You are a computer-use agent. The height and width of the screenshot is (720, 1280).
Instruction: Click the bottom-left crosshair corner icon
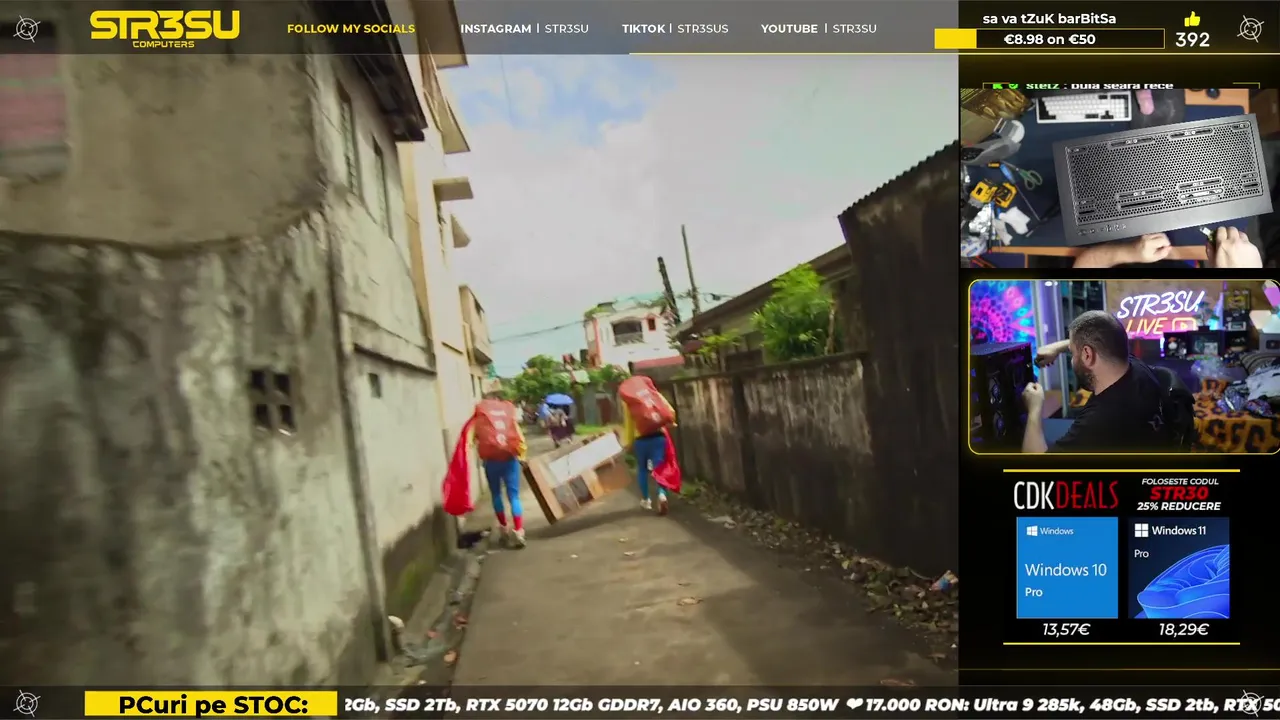[x=27, y=704]
